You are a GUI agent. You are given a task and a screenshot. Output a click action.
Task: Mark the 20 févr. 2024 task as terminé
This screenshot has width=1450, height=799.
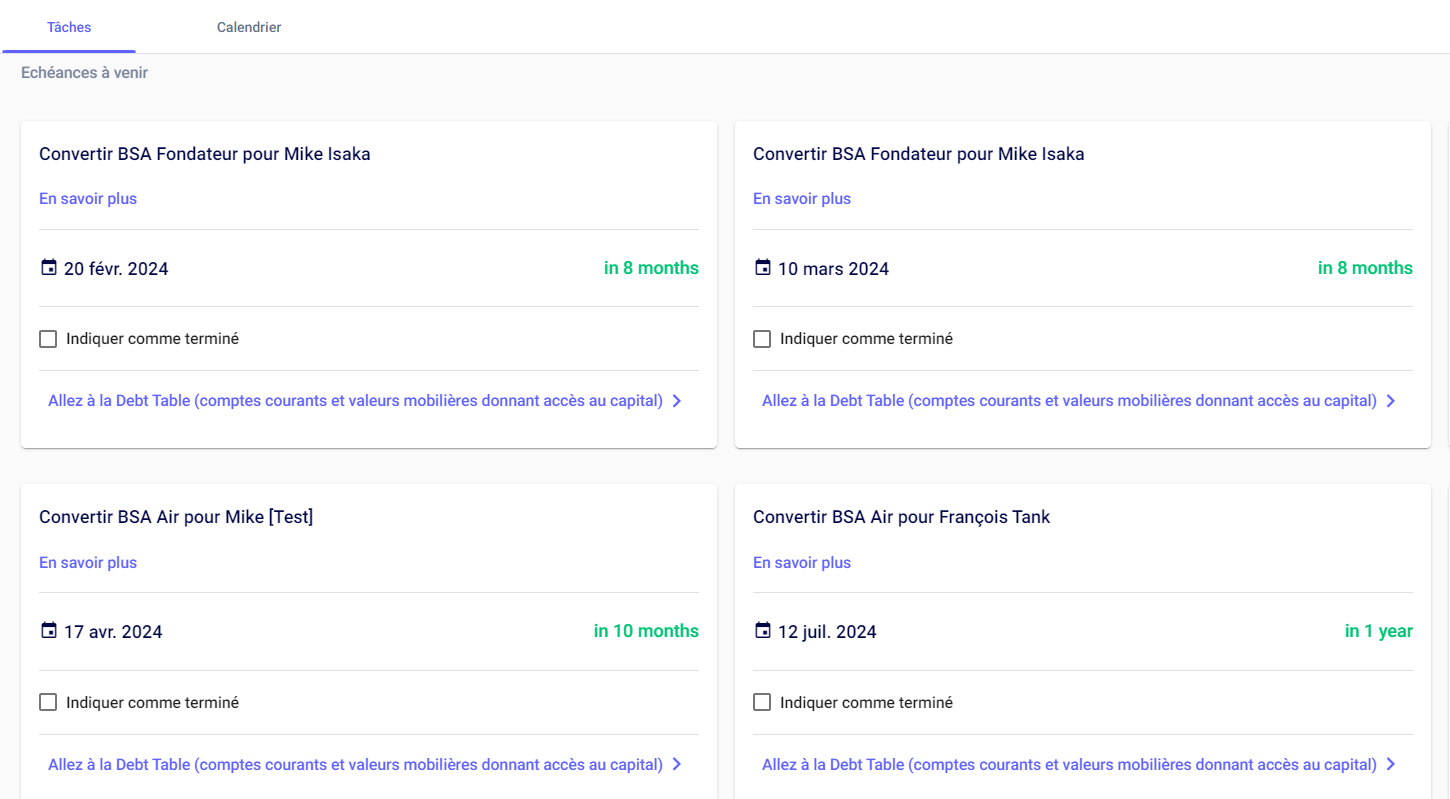pos(48,339)
